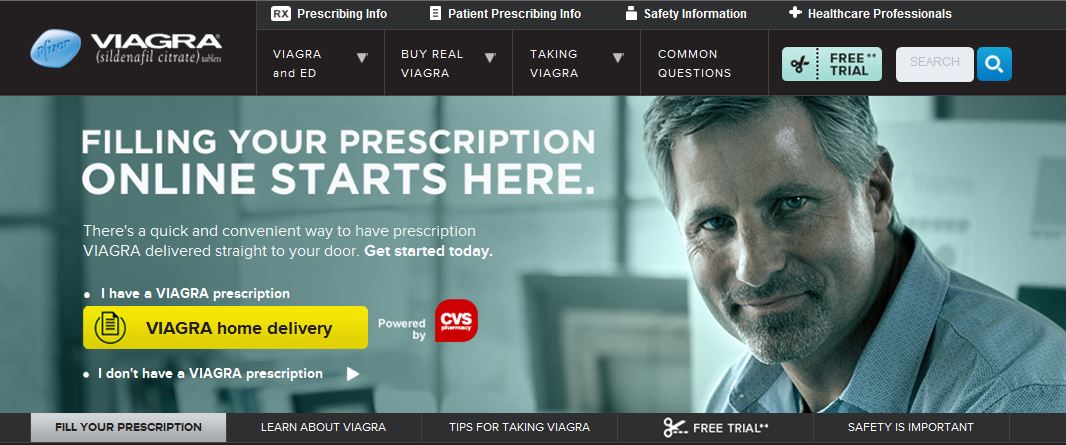
Task: Focus the SEARCH input field
Action: (934, 65)
